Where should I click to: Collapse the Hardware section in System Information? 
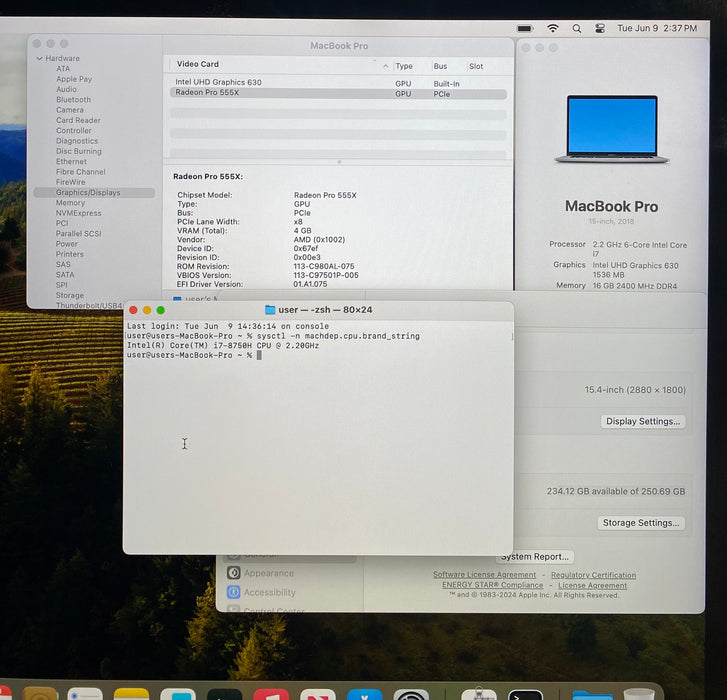39,58
